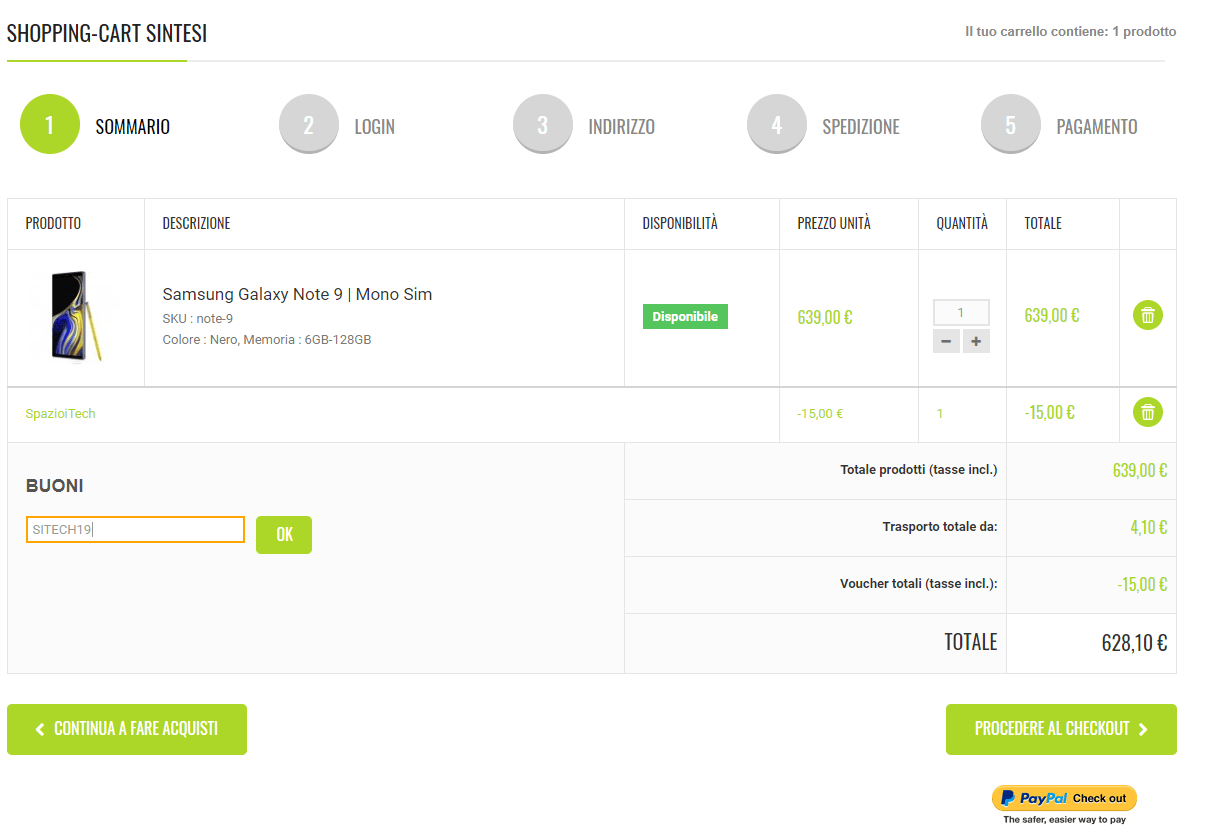
Task: Click the SpazioiTech voucher name
Action: pyautogui.click(x=61, y=413)
